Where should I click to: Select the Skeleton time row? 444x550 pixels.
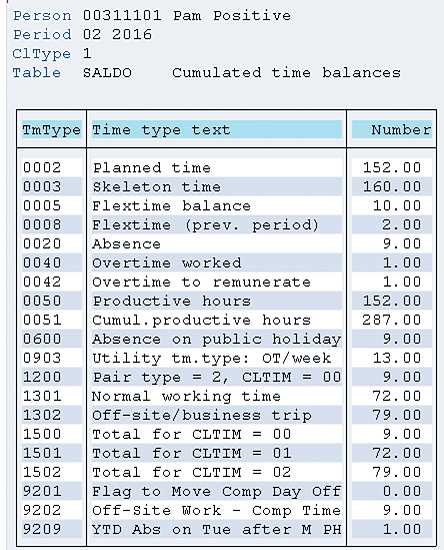click(227, 187)
